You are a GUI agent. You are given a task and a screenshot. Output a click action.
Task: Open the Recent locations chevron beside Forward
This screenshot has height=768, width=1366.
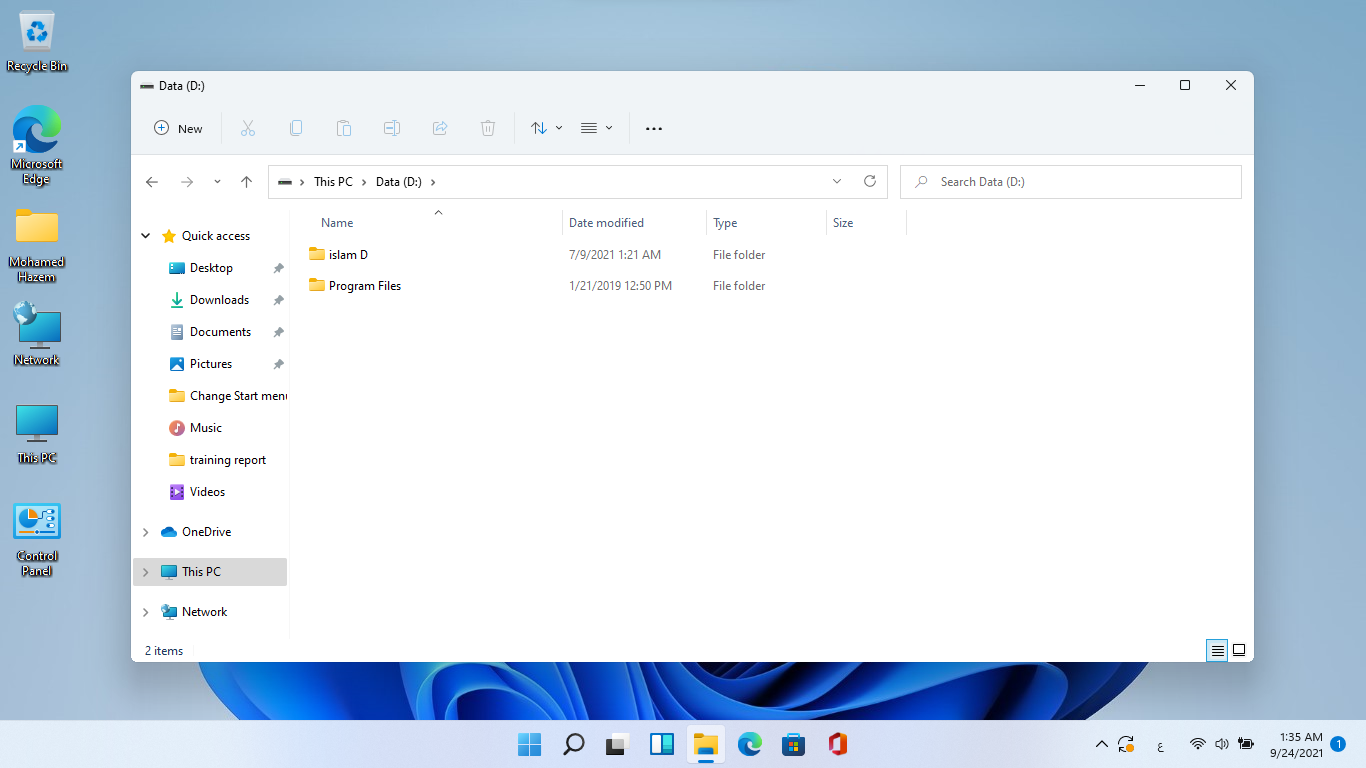(x=217, y=182)
